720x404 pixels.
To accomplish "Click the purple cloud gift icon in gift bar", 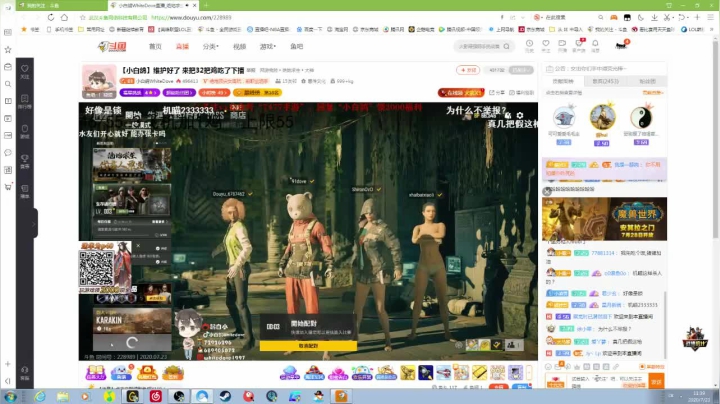I will tap(290, 372).
